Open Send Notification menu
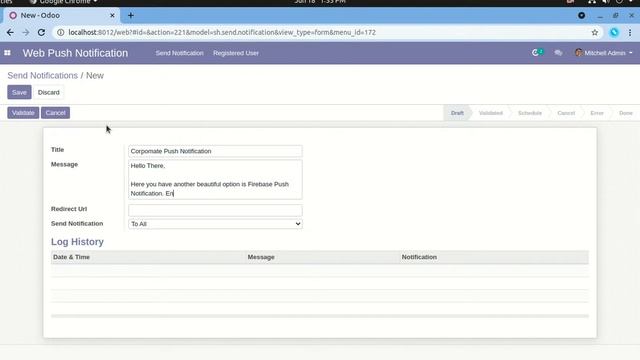640x360 pixels. click(179, 53)
